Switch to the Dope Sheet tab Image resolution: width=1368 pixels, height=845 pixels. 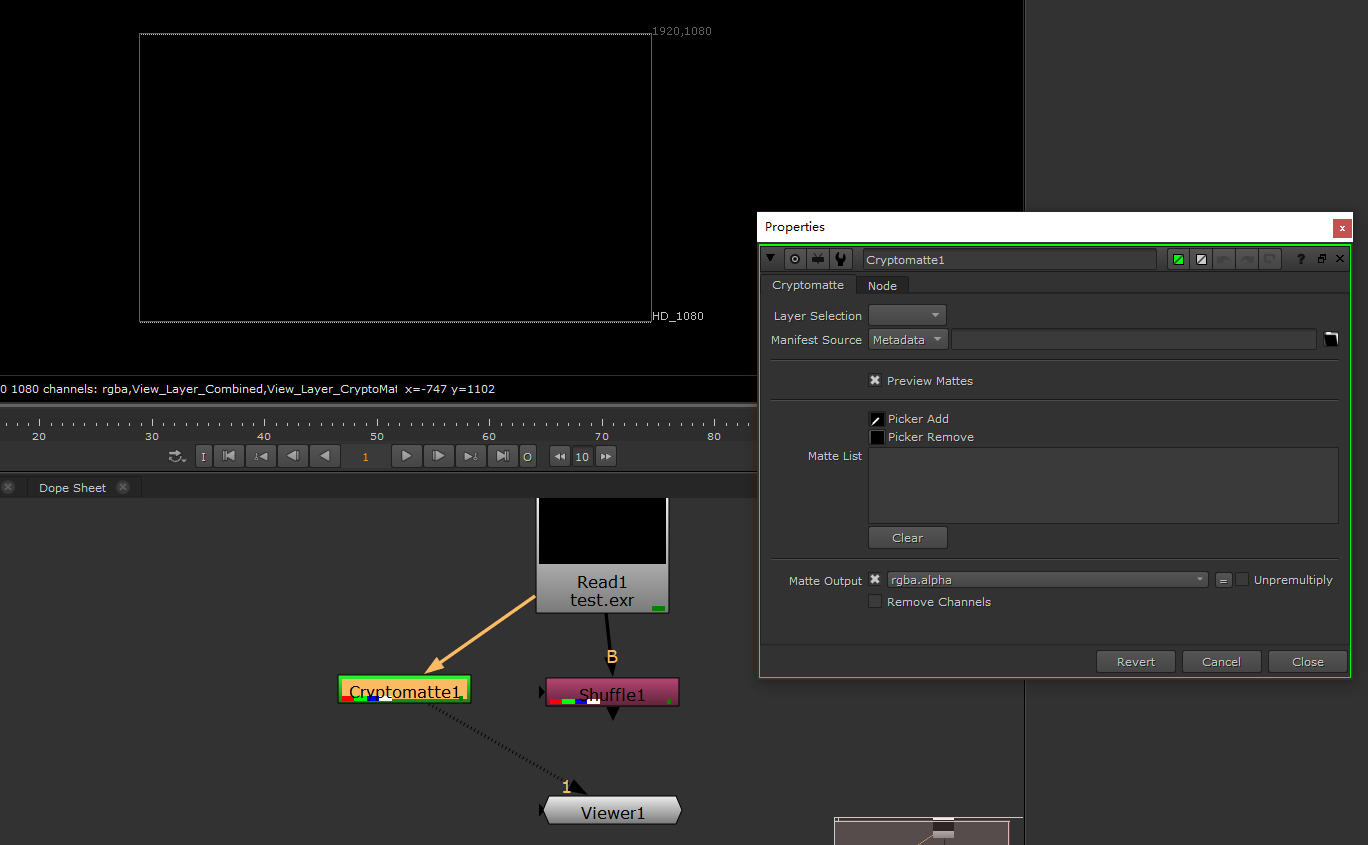point(72,488)
